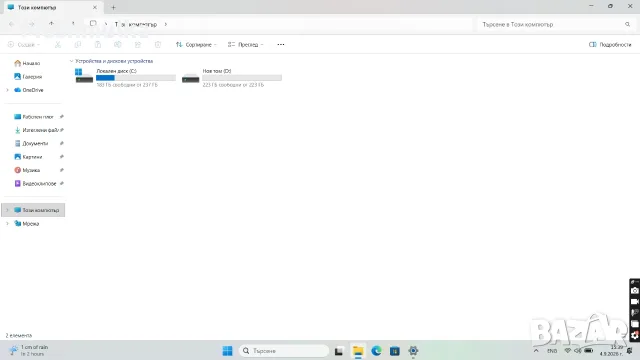Image resolution: width=640 pixels, height=360 pixels.
Task: Open the Преглед view dropdown
Action: pos(245,44)
